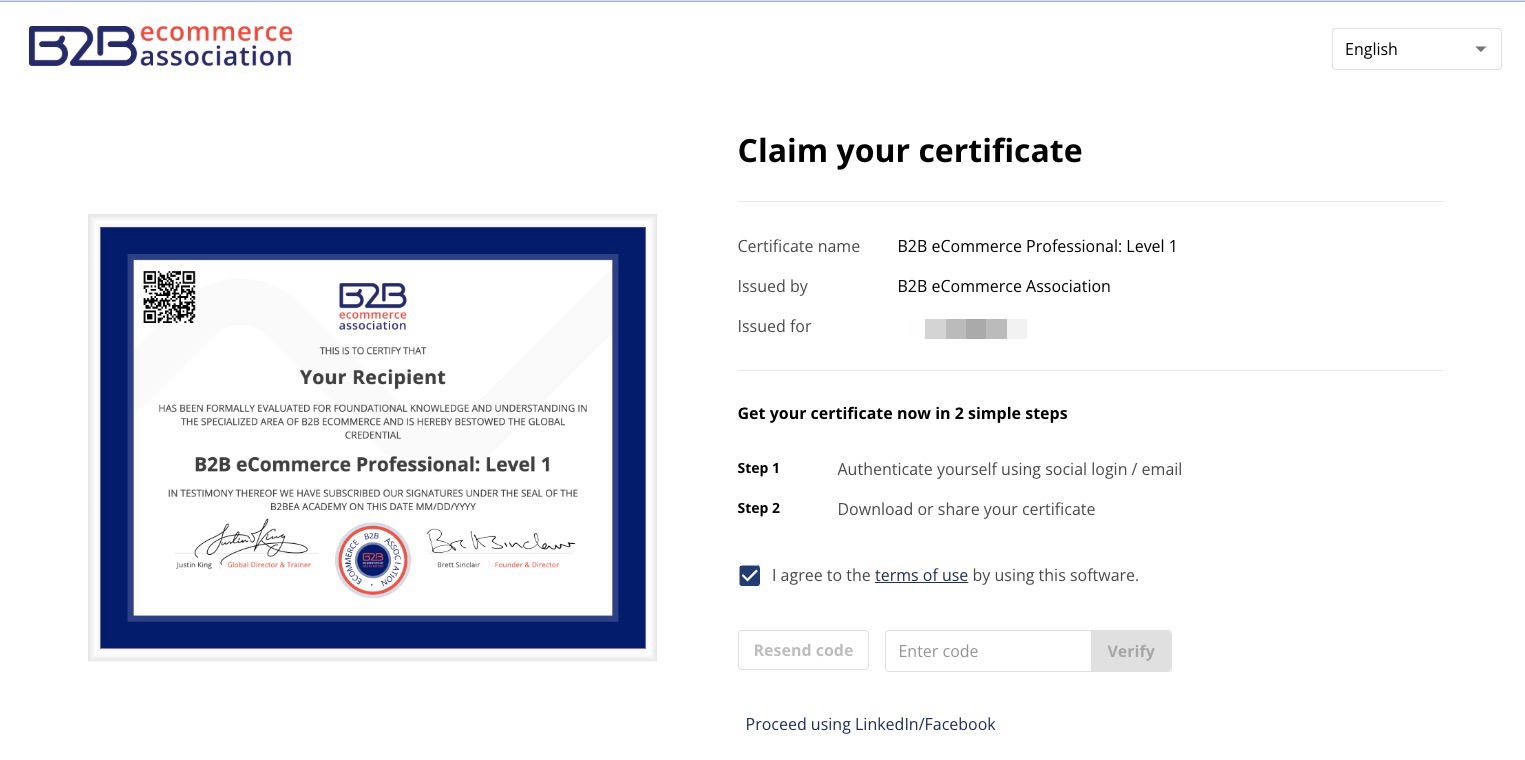Click the Resend code button

point(803,650)
